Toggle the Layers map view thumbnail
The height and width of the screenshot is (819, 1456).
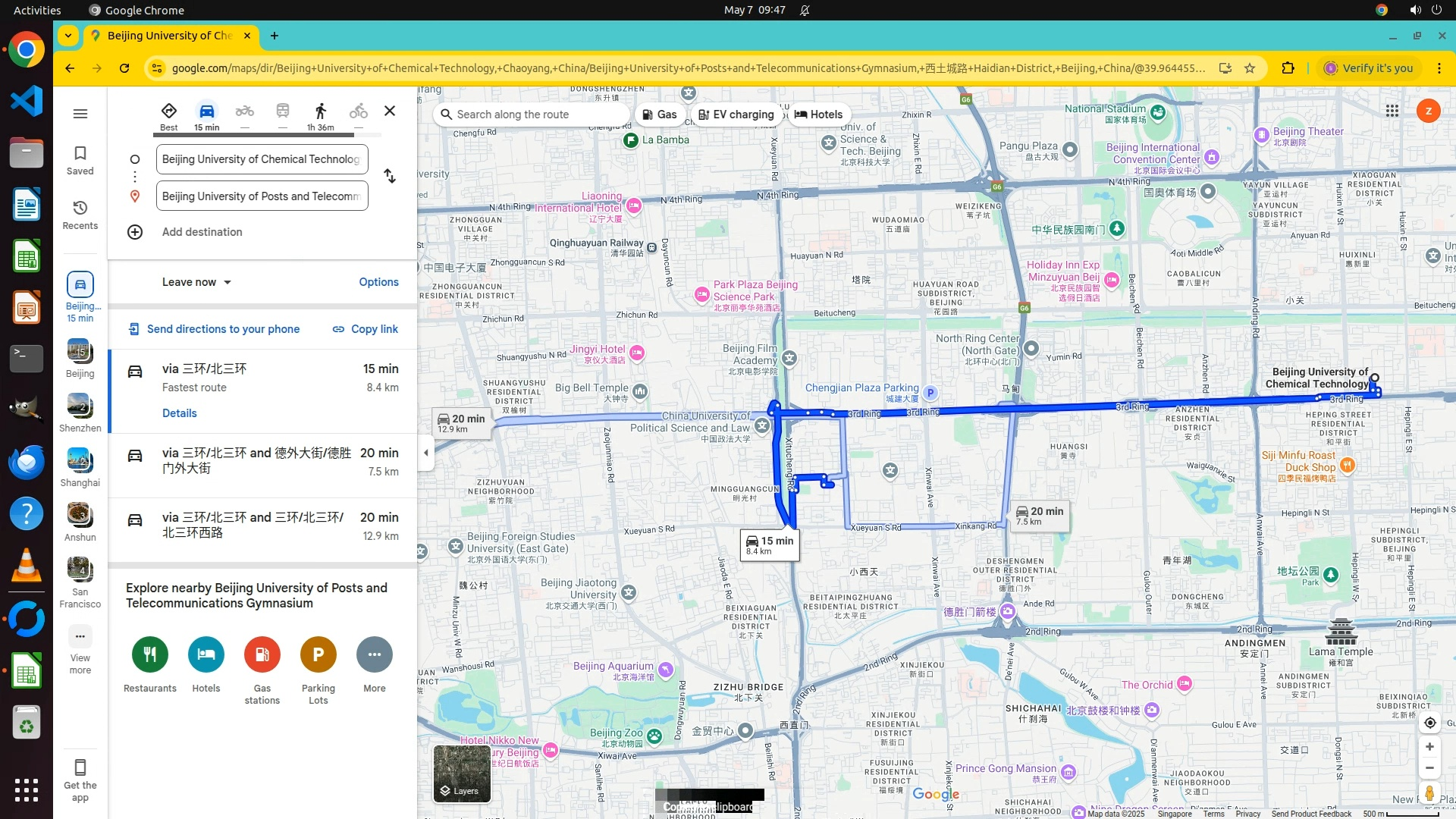(462, 773)
